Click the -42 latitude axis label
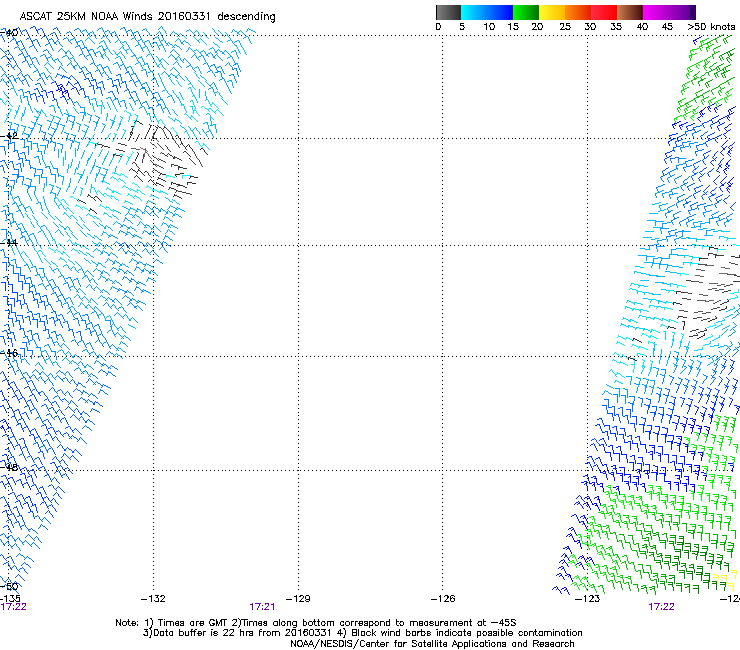The height and width of the screenshot is (650, 740). (x=9, y=136)
